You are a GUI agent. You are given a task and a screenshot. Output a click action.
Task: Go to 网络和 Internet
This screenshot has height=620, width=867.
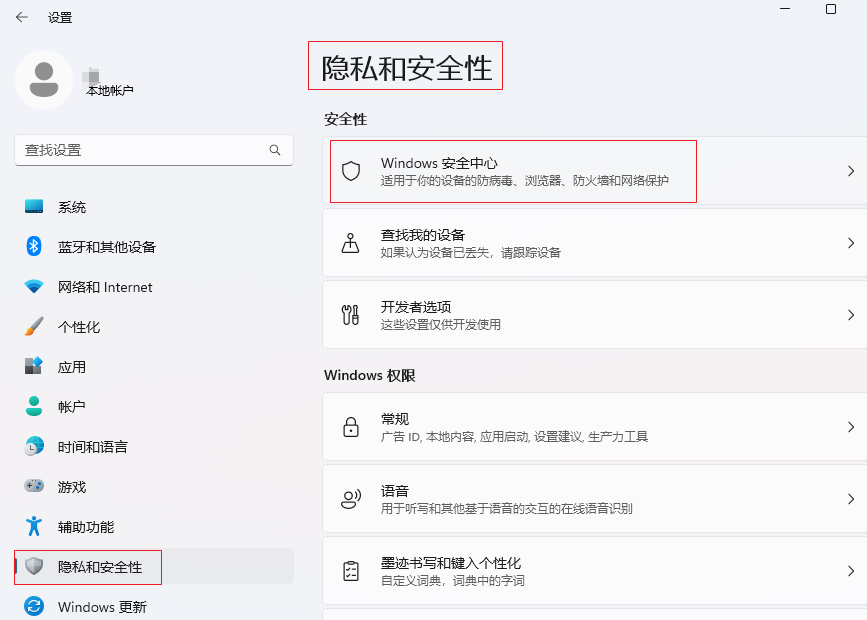click(154, 286)
